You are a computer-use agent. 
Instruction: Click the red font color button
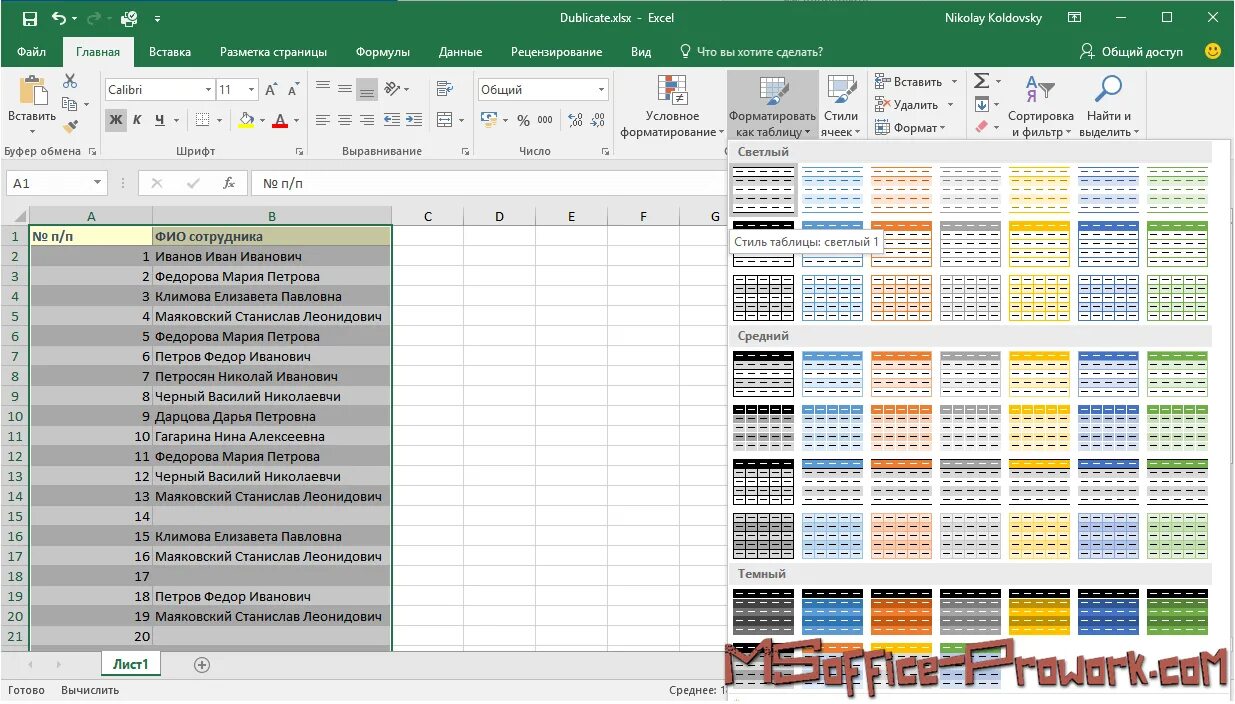click(x=280, y=120)
